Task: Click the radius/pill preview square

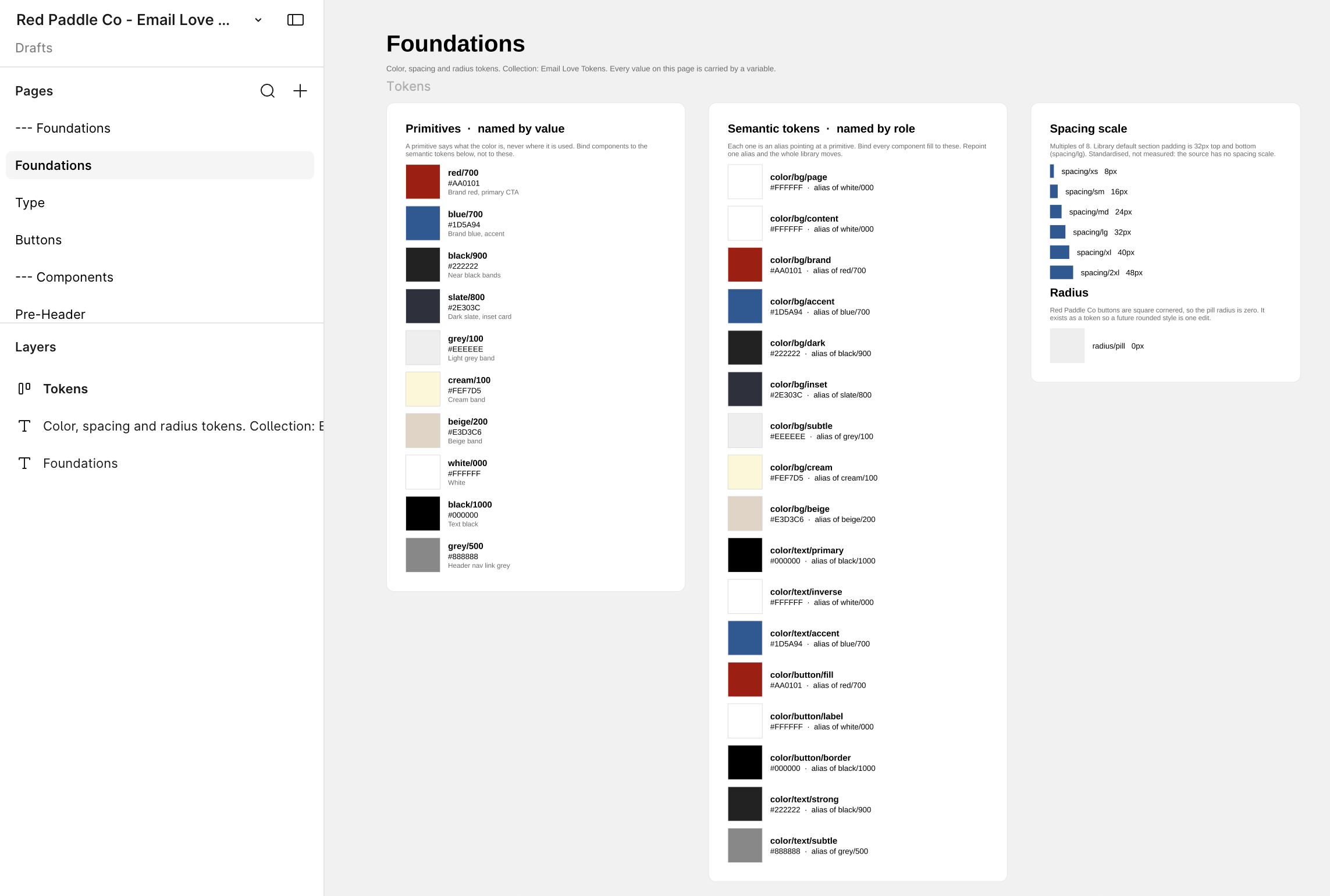Action: (1067, 346)
